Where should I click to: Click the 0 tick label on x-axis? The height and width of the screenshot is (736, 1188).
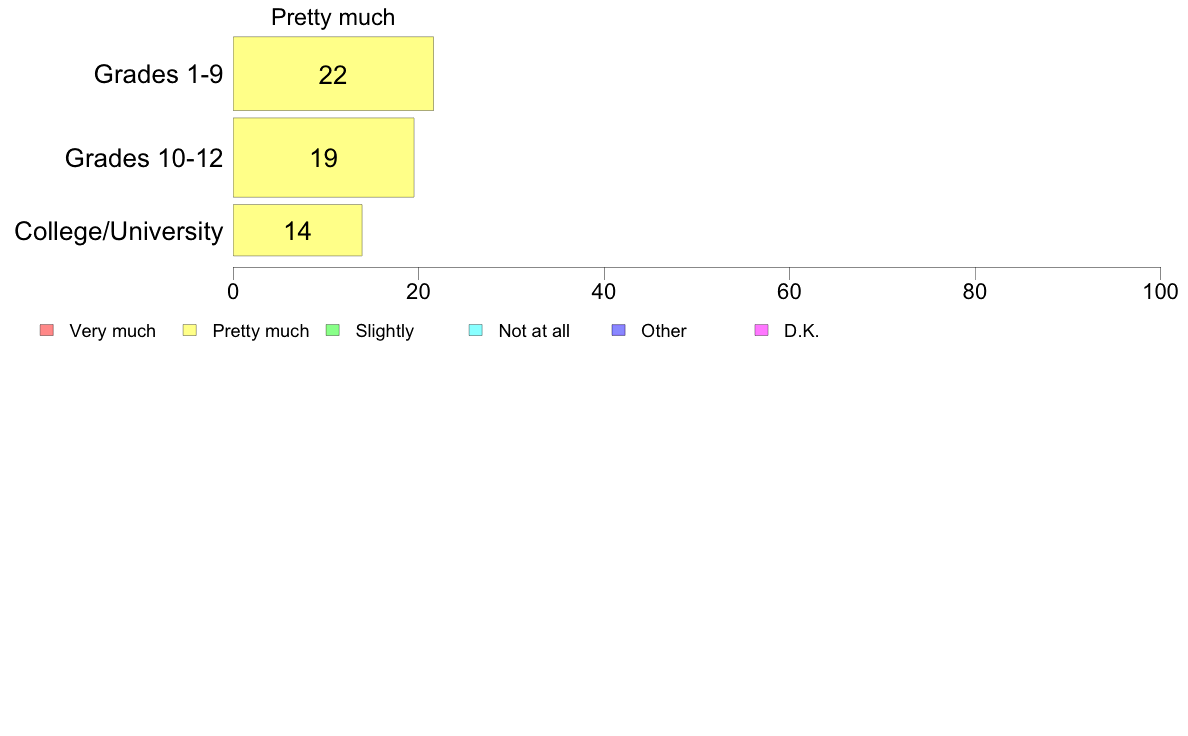233,292
